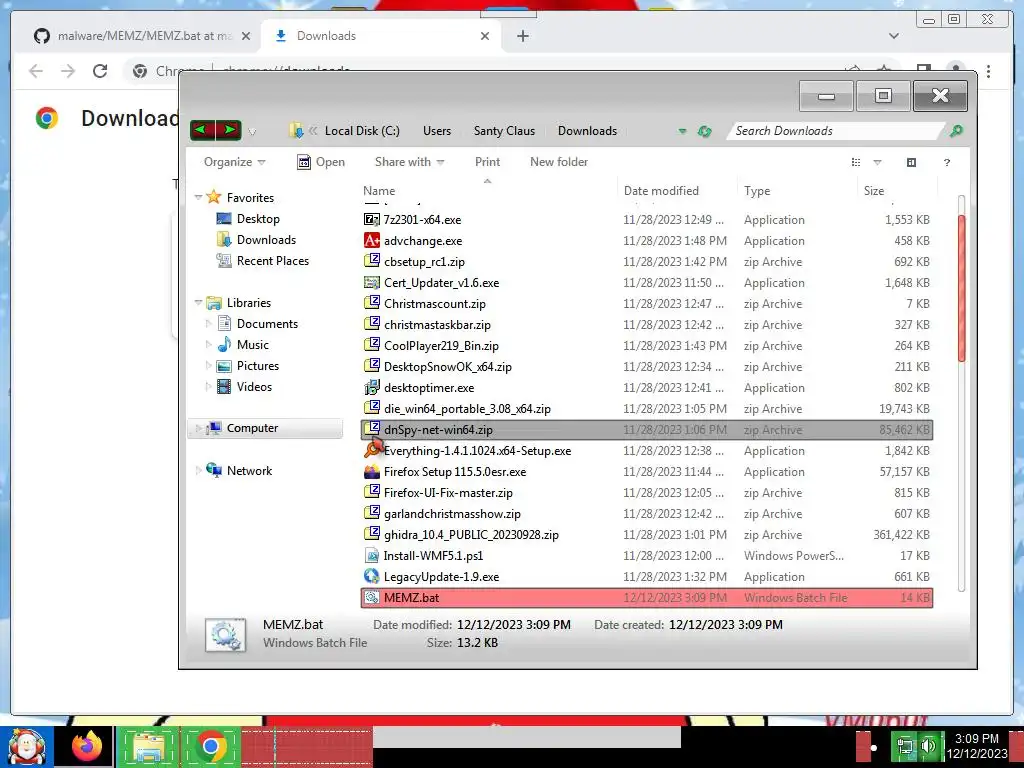Collapse the Libraries group
Screen dimensions: 1024x768
point(199,302)
